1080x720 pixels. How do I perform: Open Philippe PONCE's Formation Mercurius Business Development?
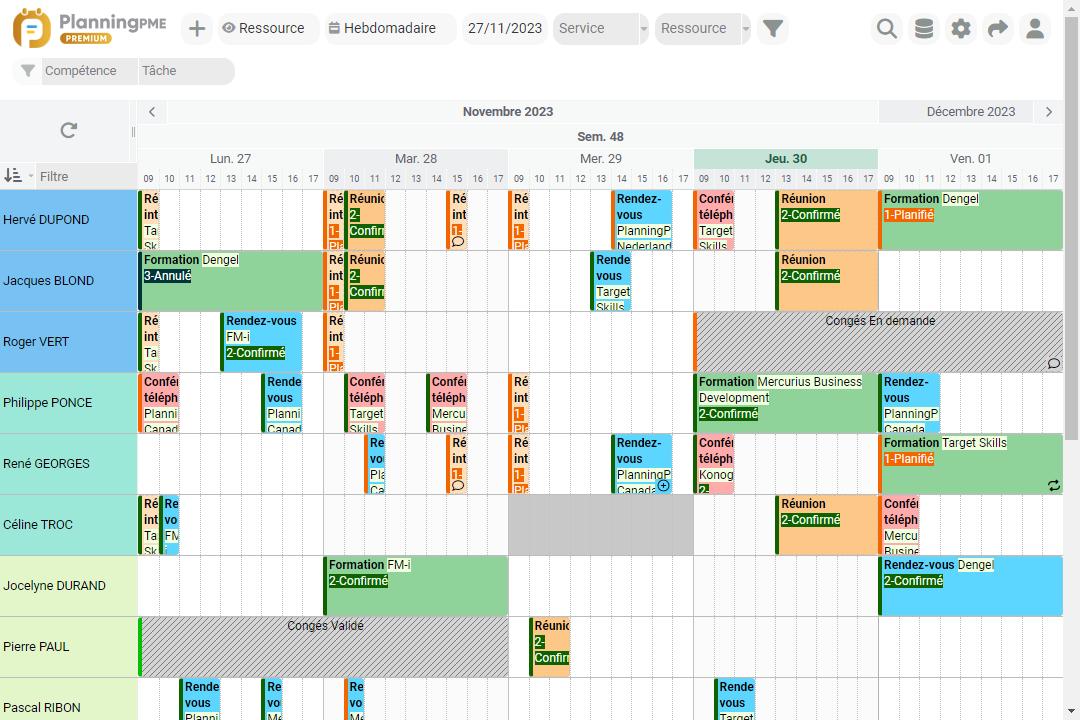pos(785,402)
